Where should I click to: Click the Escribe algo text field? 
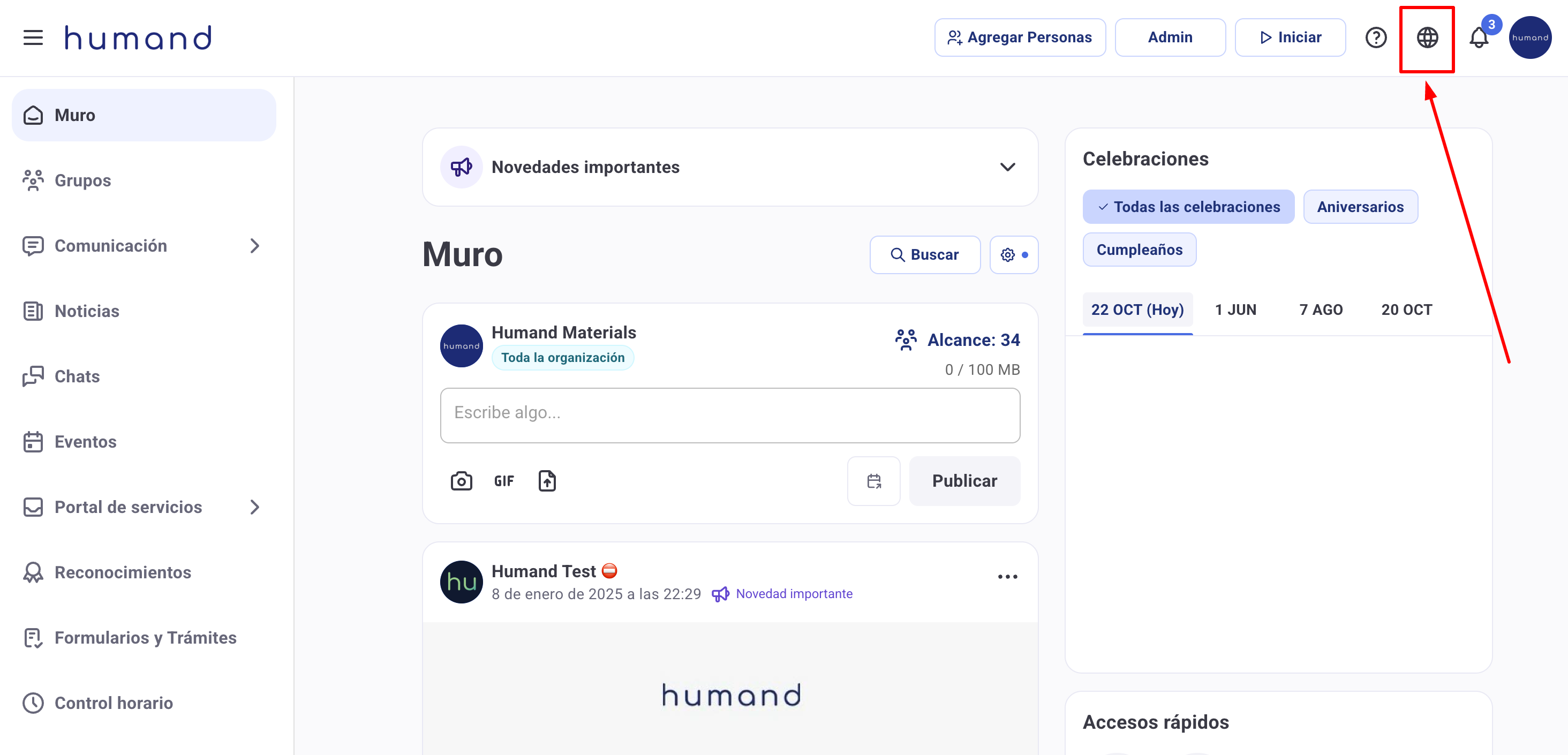click(729, 414)
